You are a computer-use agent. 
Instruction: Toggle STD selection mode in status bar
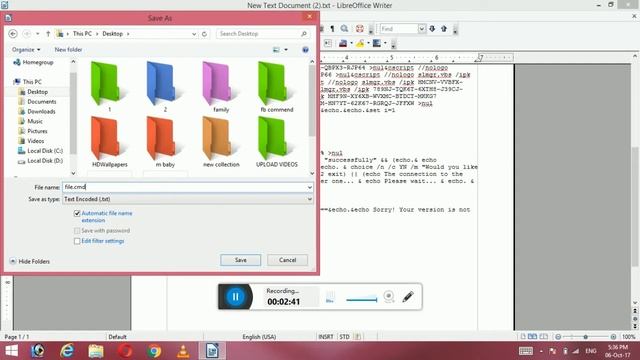(x=344, y=337)
